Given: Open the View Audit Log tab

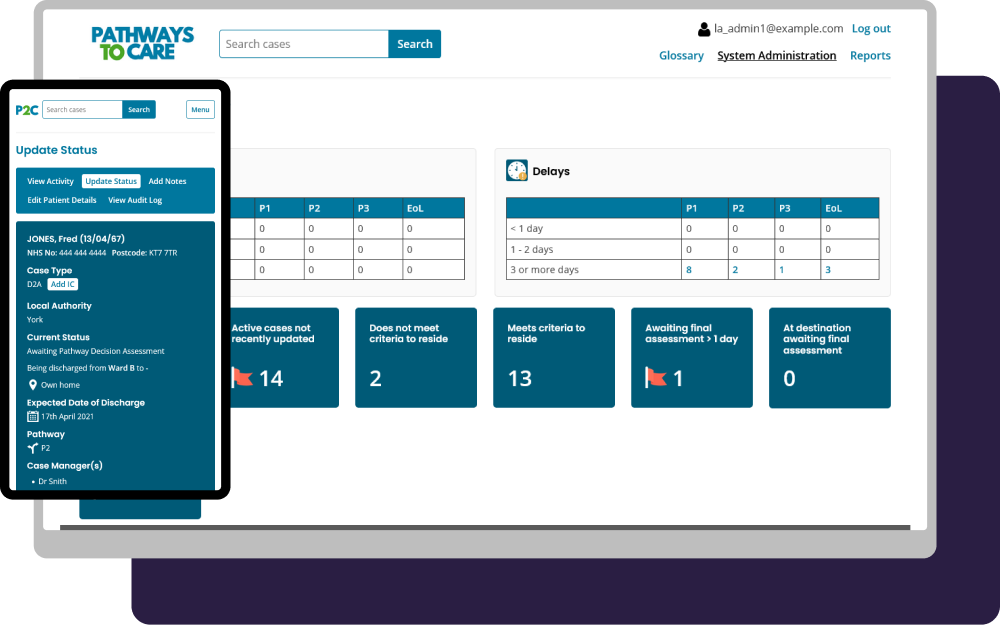Looking at the screenshot, I should [x=135, y=200].
